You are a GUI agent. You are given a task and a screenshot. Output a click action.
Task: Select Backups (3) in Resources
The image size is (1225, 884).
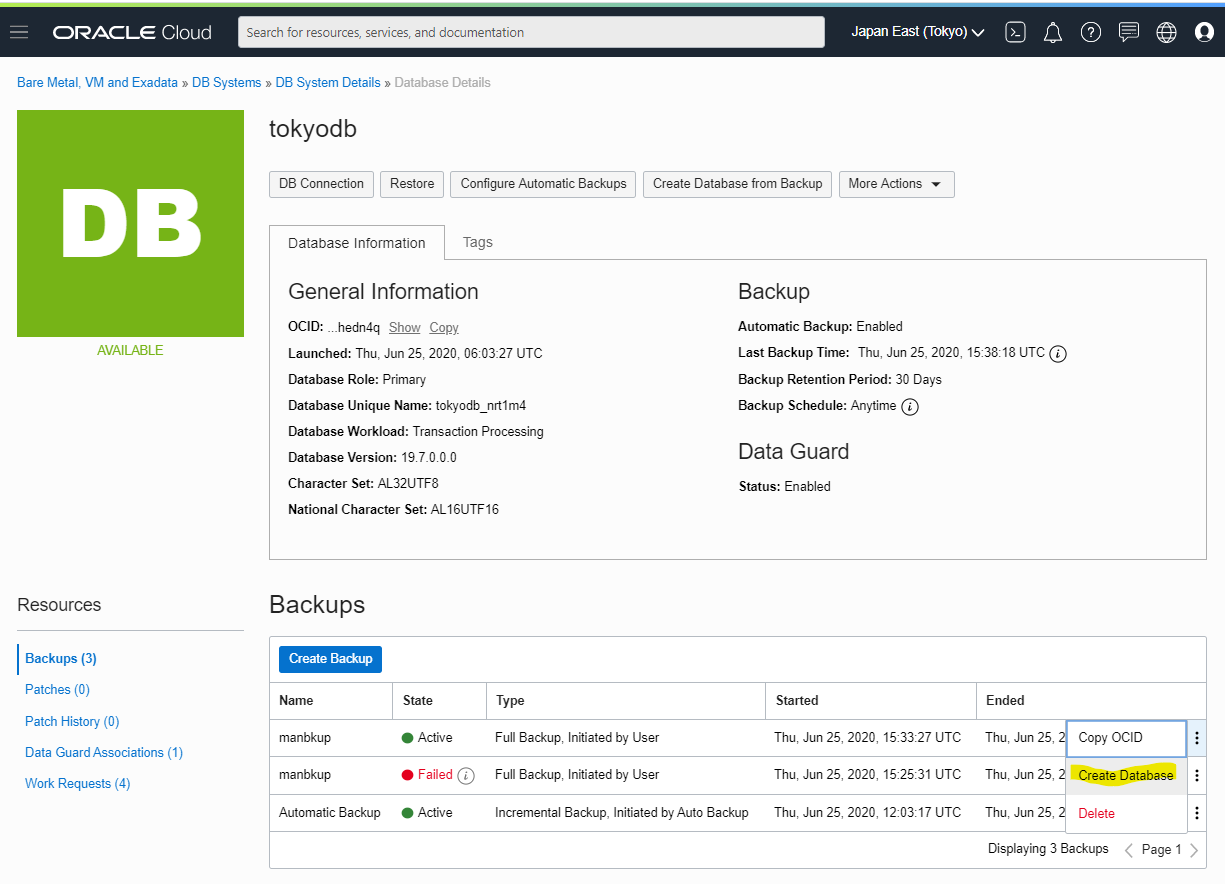[x=61, y=658]
